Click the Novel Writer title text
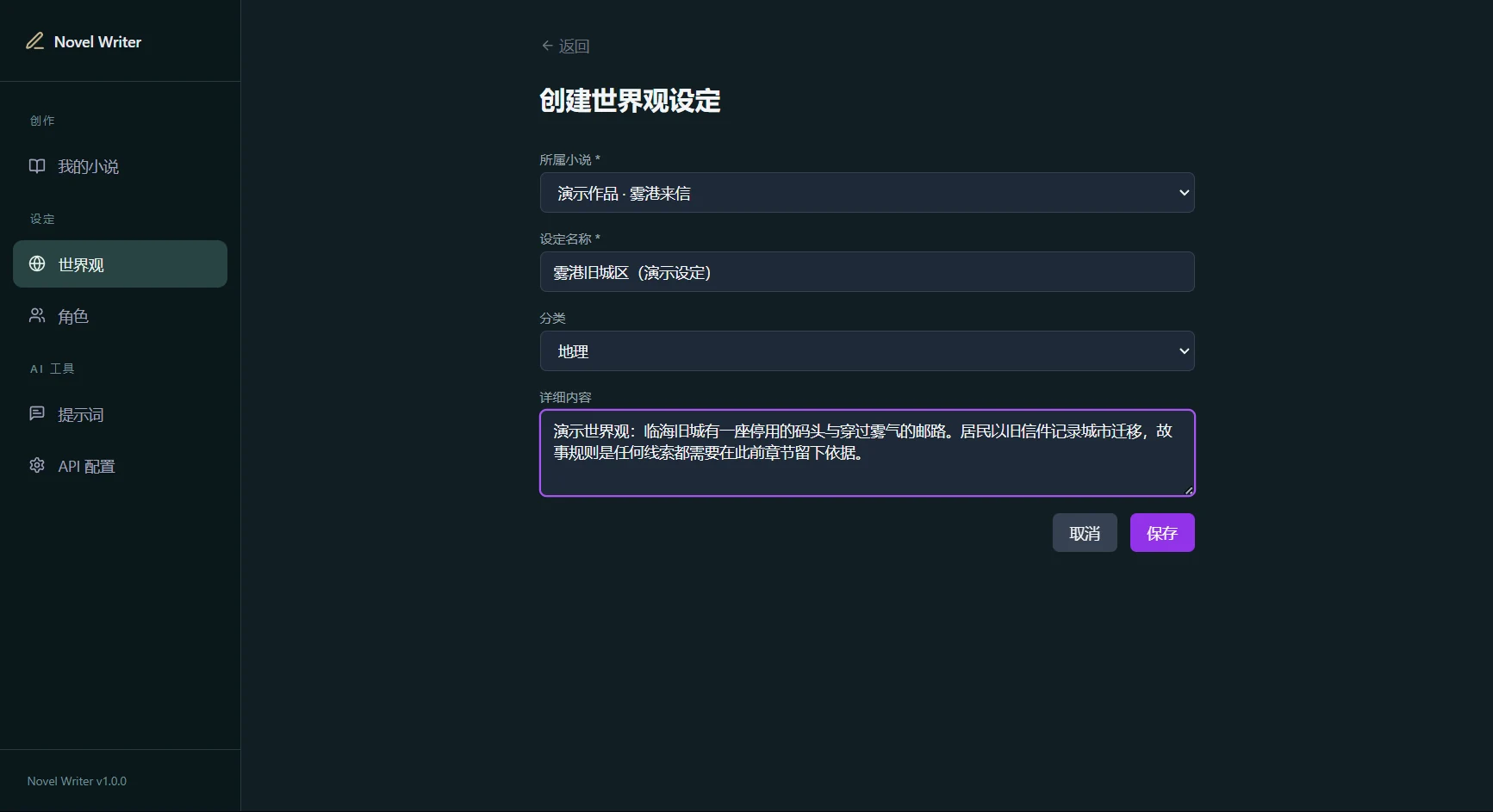Screen dimensions: 1493x812 click(97, 41)
